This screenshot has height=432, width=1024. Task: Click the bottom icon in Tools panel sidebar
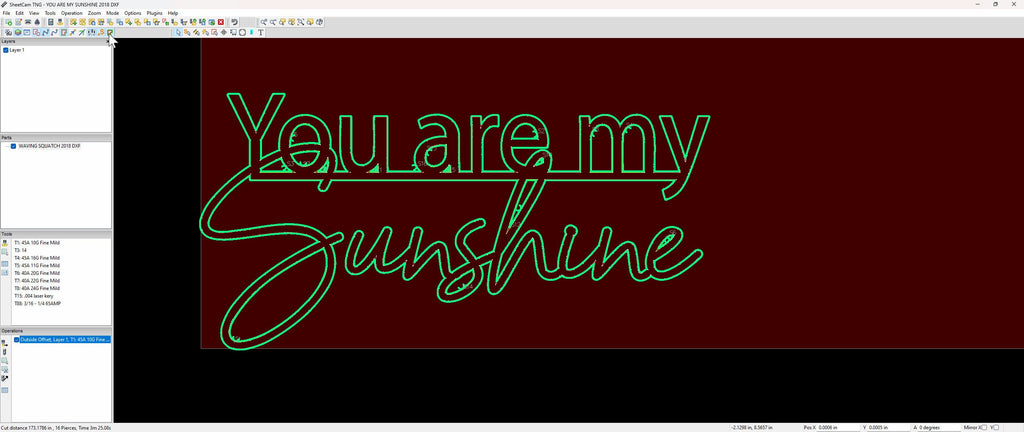tap(5, 272)
